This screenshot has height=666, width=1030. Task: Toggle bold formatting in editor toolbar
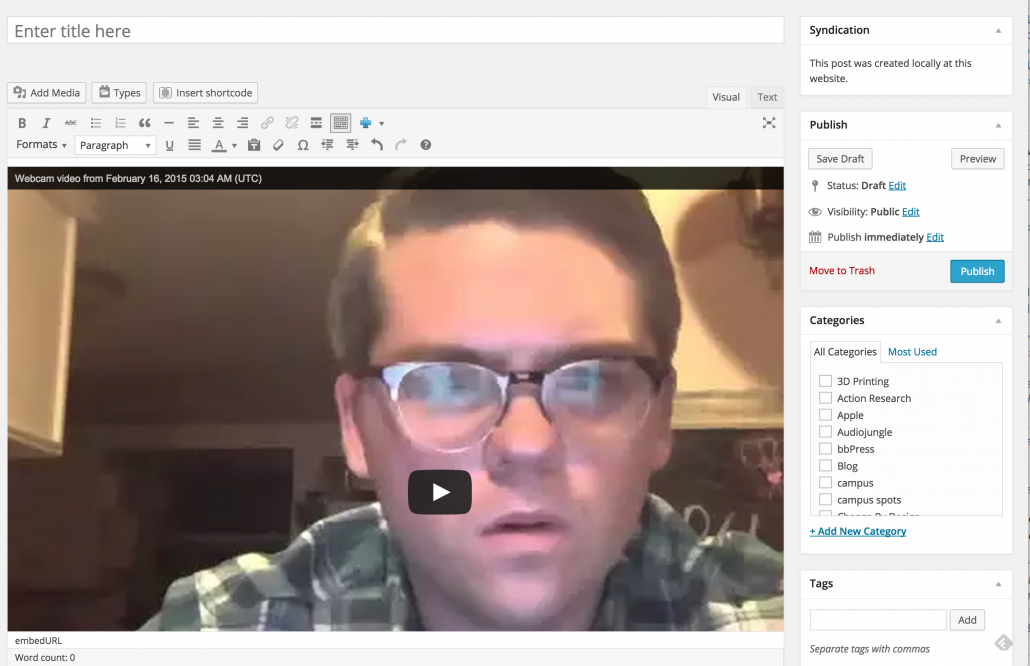pos(22,123)
